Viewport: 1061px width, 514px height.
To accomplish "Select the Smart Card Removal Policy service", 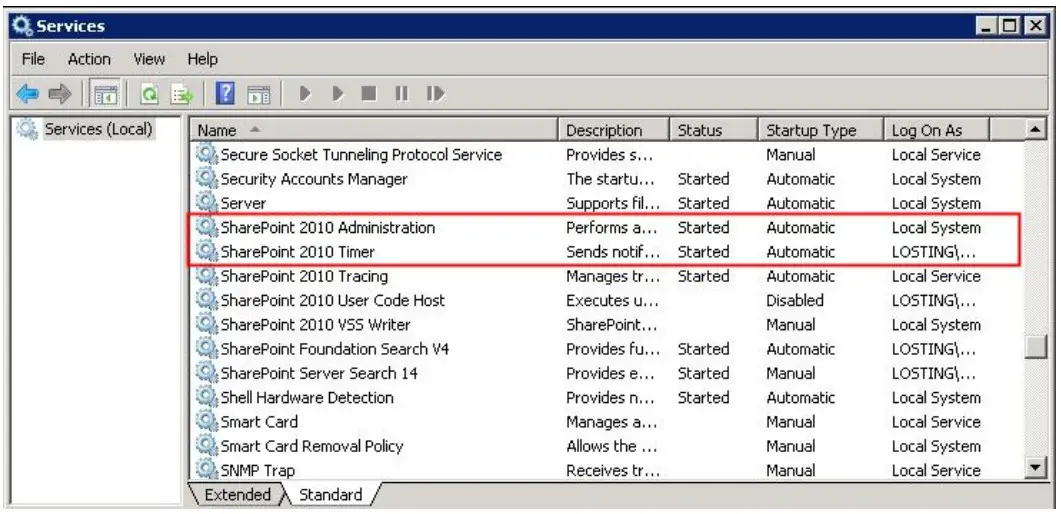I will click(x=312, y=446).
